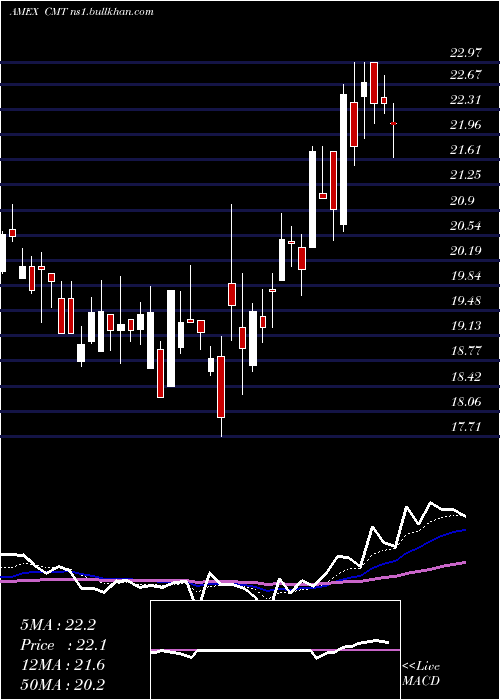The height and width of the screenshot is (700, 500).
Task: Click the 19.48 price axis label
Action: (x=466, y=301)
